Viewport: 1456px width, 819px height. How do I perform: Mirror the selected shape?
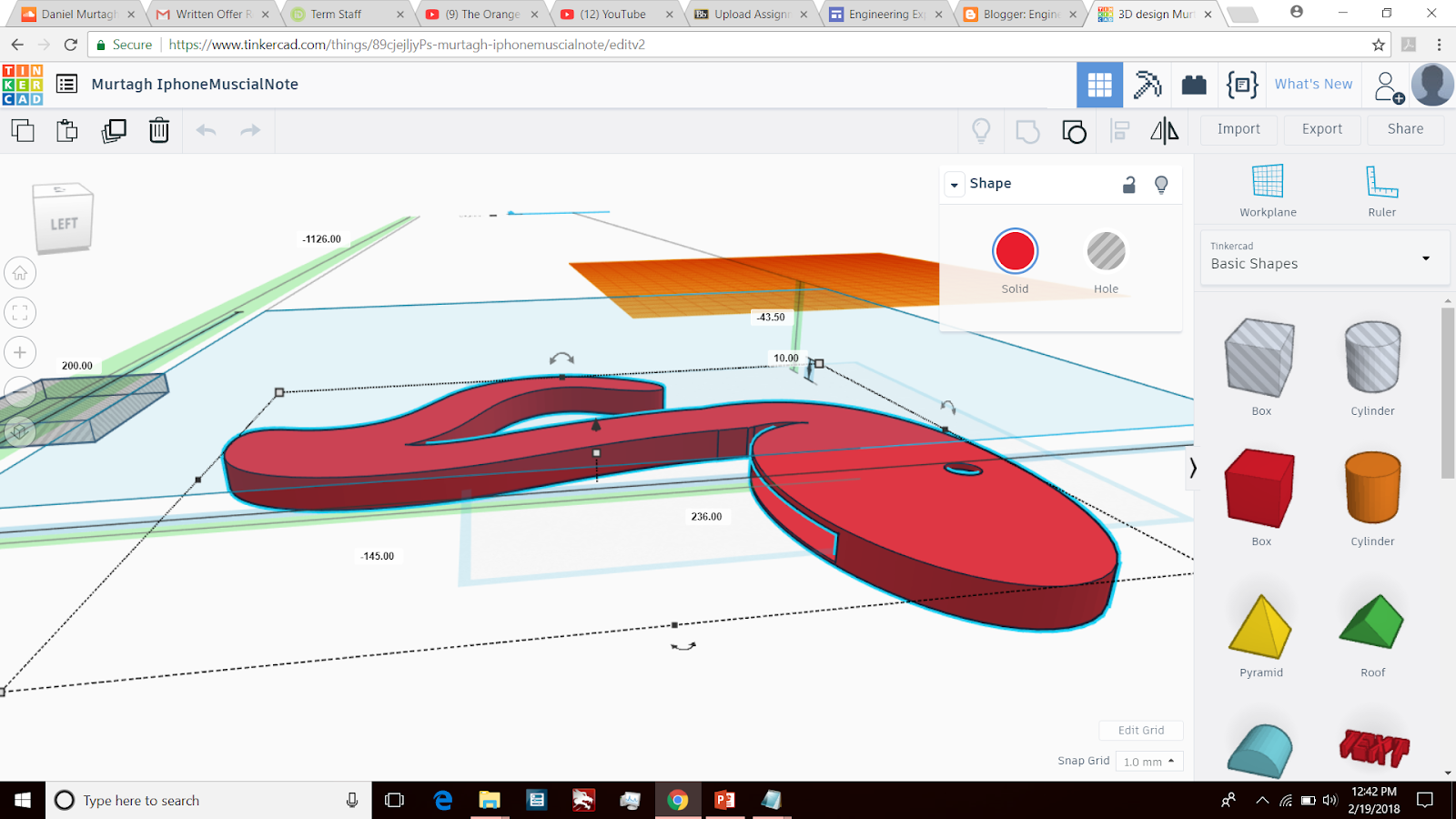click(x=1163, y=131)
